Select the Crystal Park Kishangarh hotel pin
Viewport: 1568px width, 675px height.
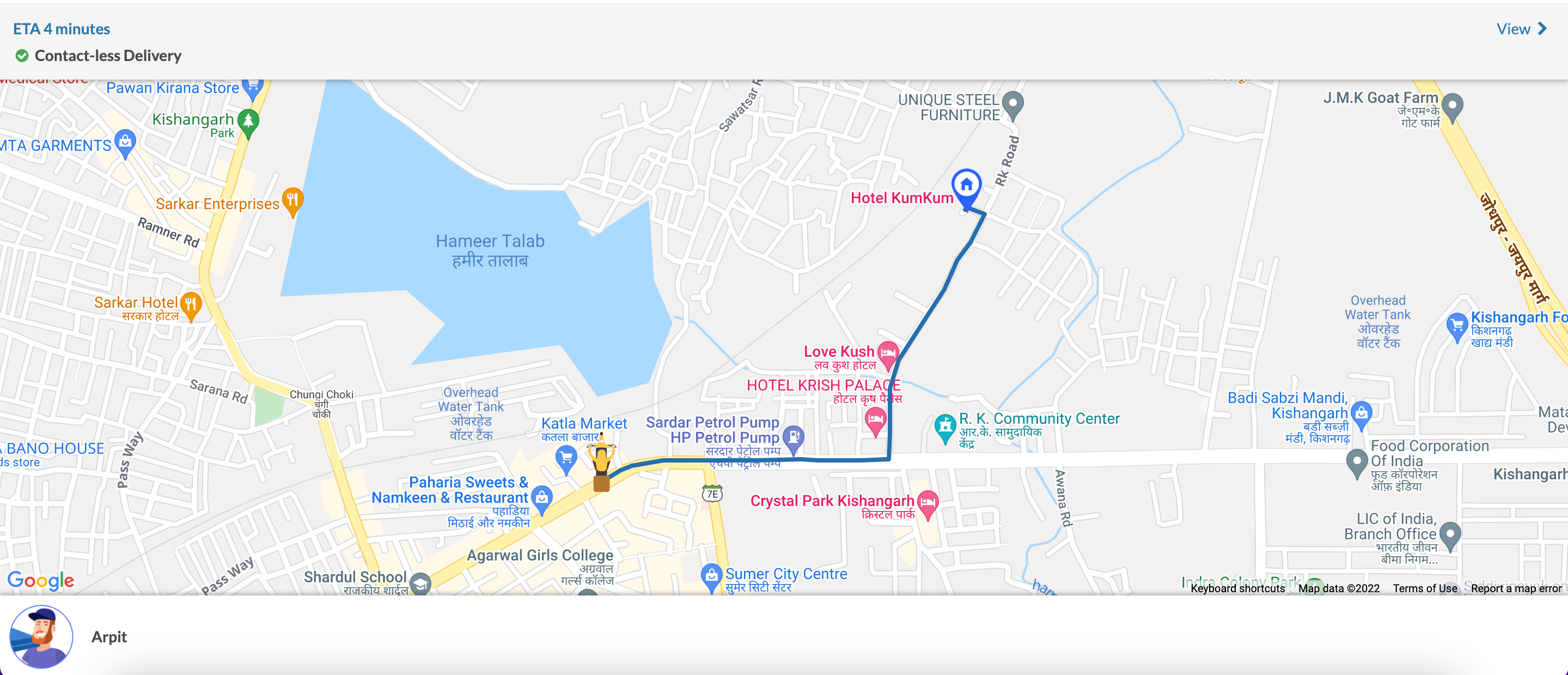[x=928, y=504]
